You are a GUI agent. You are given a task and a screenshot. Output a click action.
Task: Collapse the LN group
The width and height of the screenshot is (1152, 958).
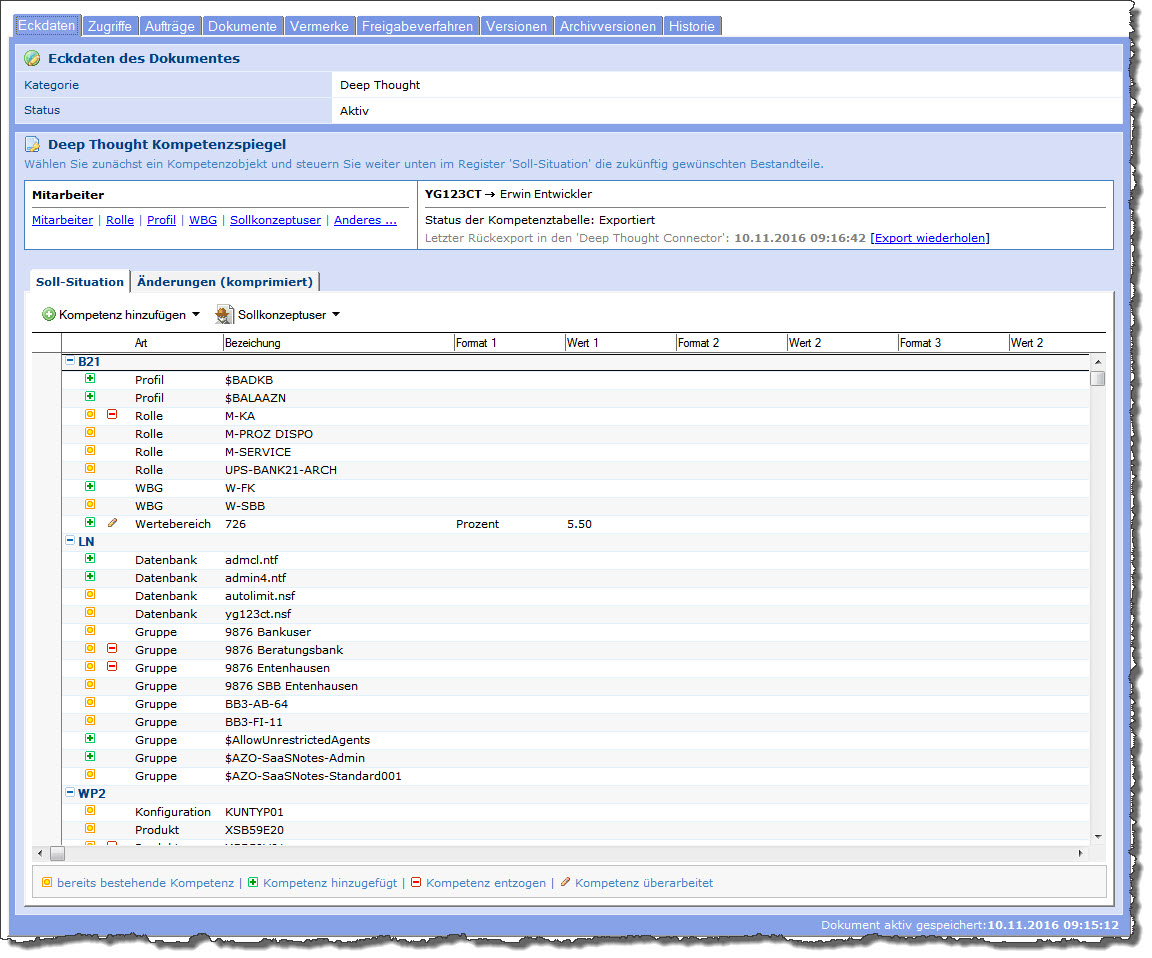[x=70, y=541]
